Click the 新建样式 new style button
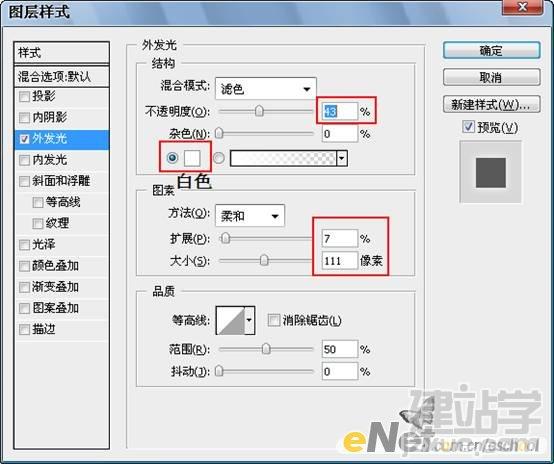This screenshot has height=464, width=554. click(x=491, y=104)
